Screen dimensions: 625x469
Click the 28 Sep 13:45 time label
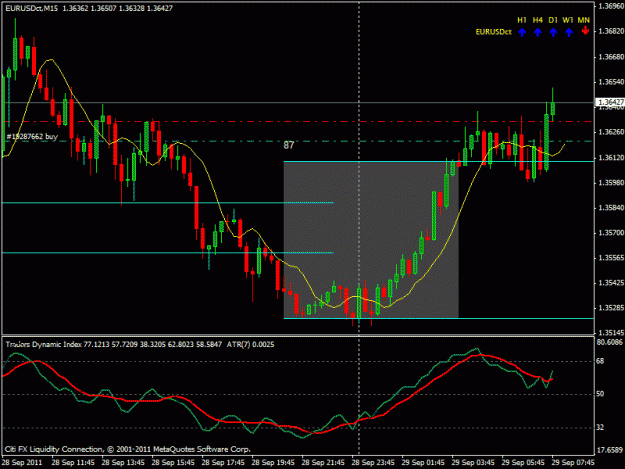123,463
